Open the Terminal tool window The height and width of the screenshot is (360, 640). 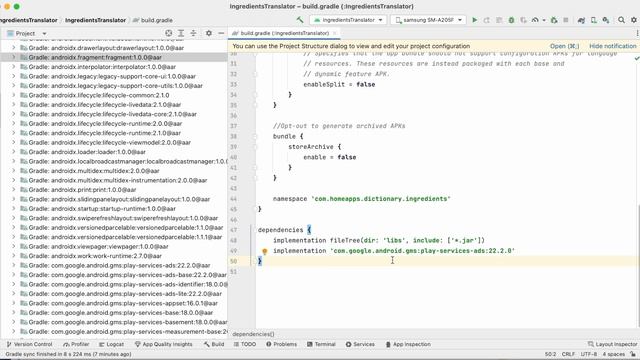pos(321,344)
